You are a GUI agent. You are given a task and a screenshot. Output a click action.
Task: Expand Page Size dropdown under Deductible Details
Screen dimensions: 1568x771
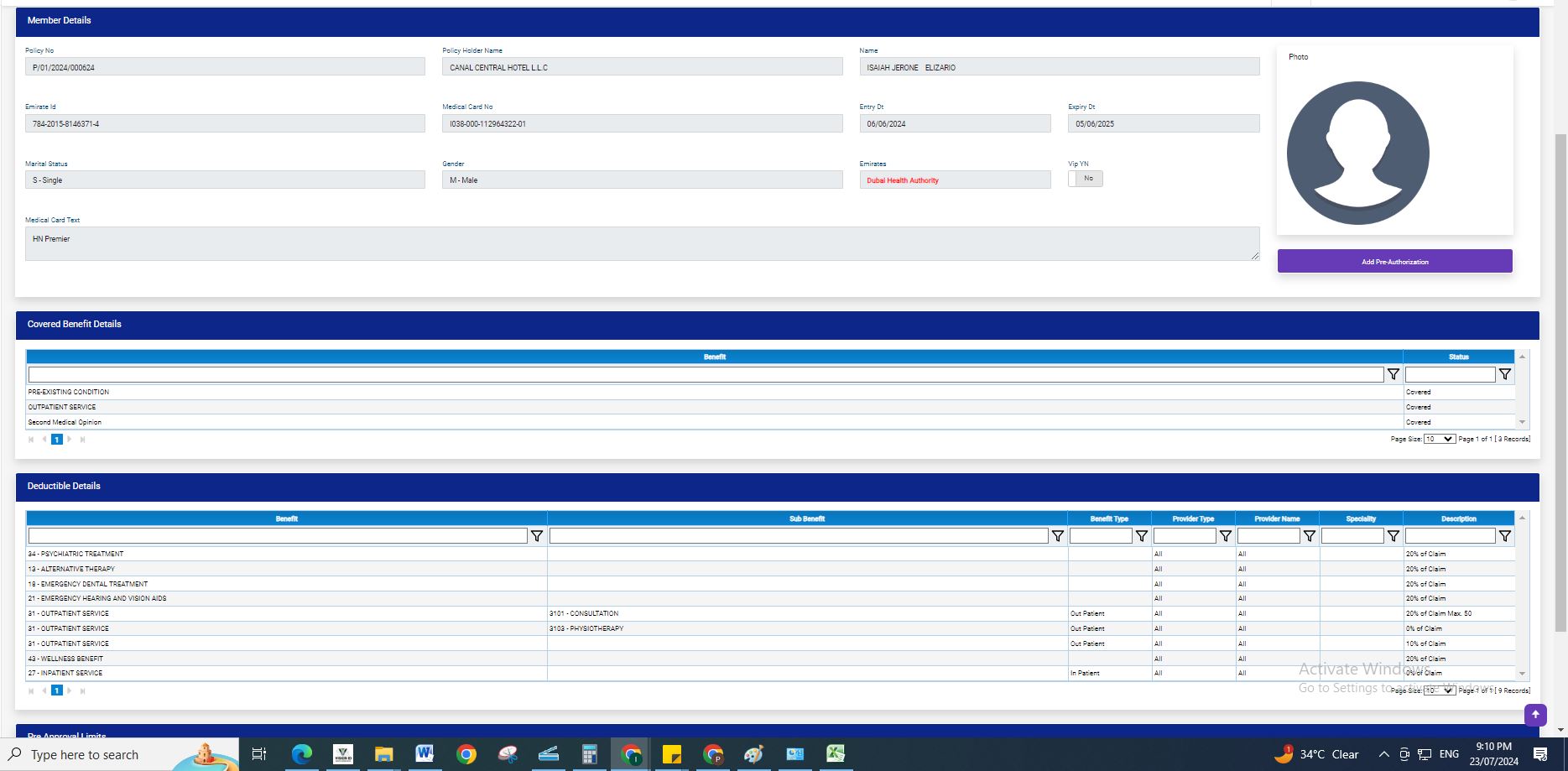pos(1439,690)
